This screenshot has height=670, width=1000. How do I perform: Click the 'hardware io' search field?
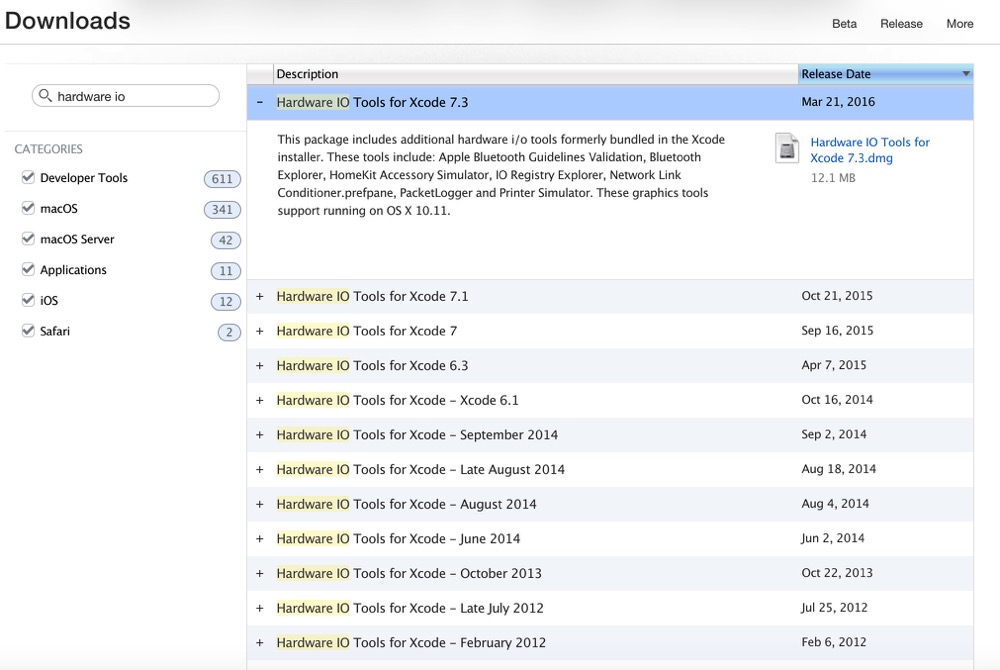click(126, 96)
